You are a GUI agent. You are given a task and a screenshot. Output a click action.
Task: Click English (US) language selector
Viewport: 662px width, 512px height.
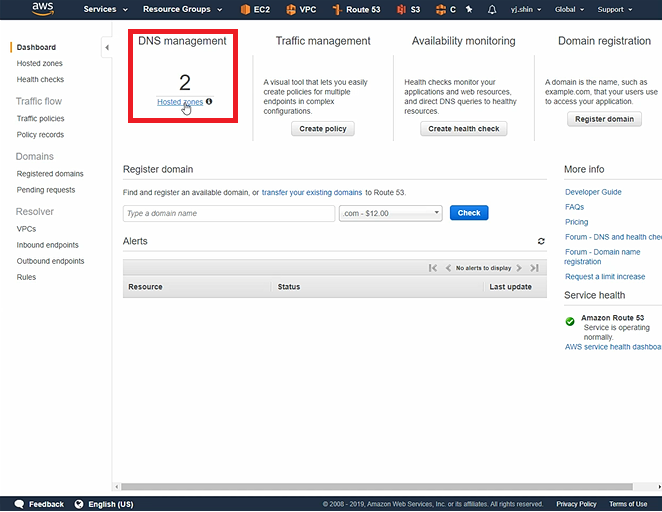tap(111, 504)
